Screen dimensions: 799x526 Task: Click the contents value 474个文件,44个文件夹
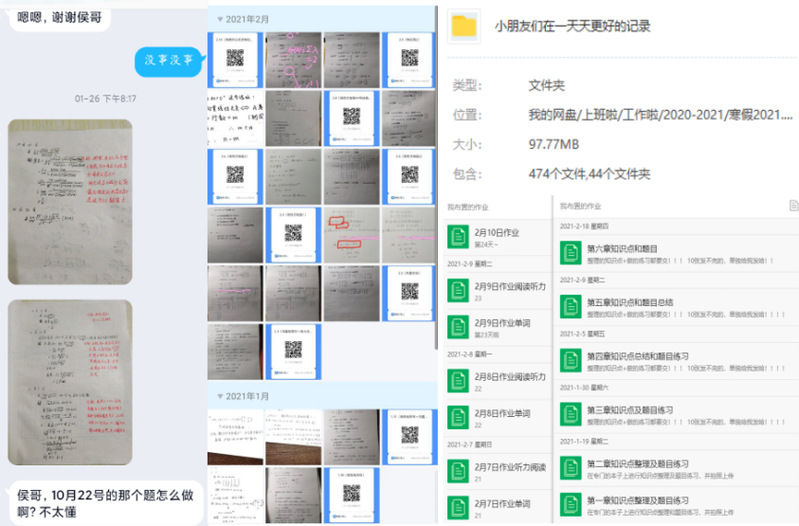589,174
